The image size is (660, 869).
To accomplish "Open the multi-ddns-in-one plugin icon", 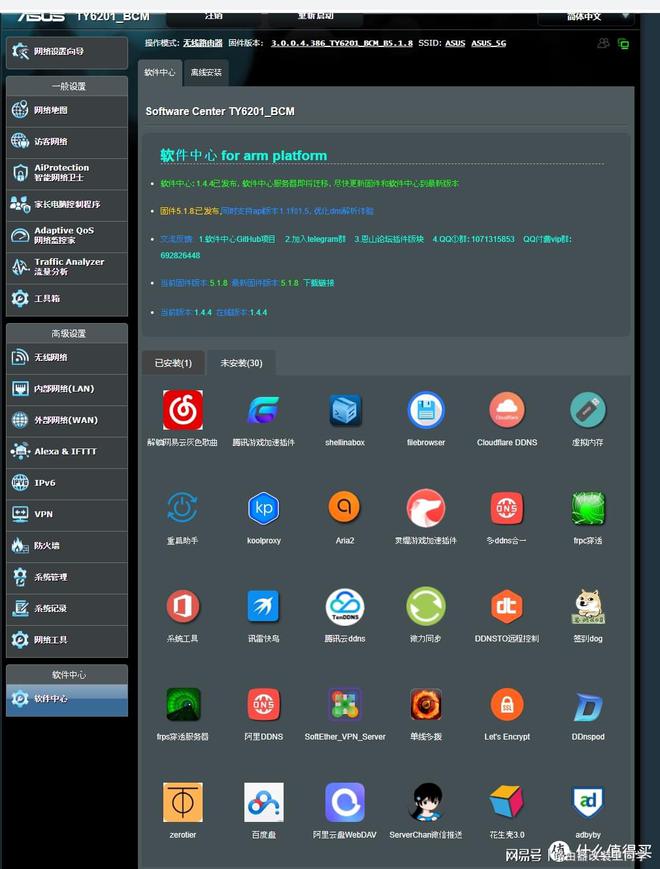I will pos(506,508).
